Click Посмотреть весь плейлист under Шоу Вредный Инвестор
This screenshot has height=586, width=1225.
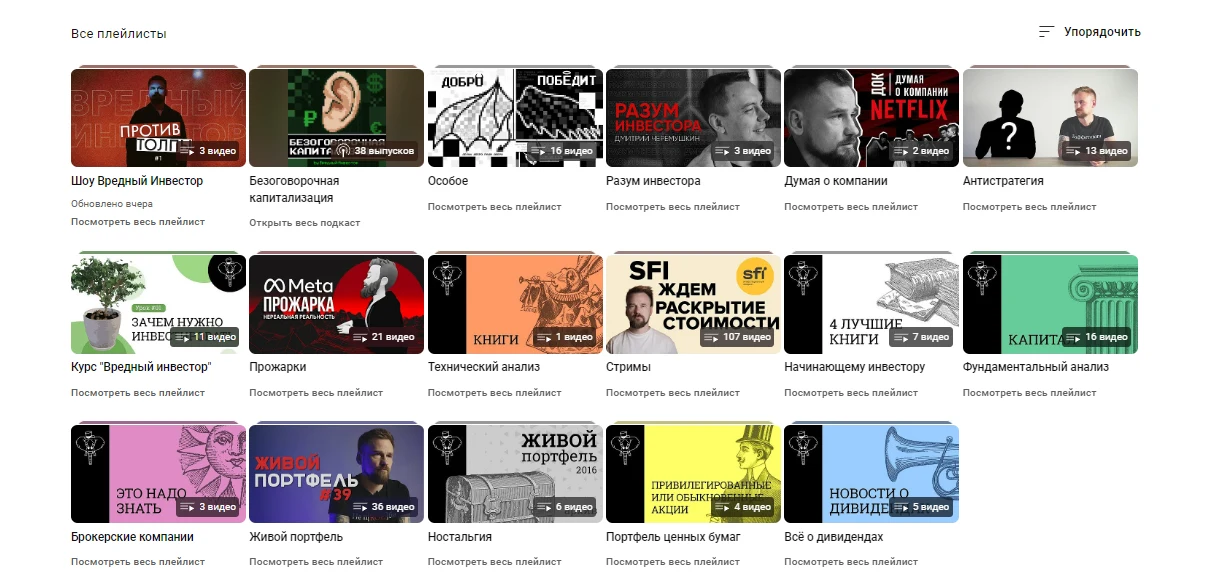pyautogui.click(x=138, y=222)
